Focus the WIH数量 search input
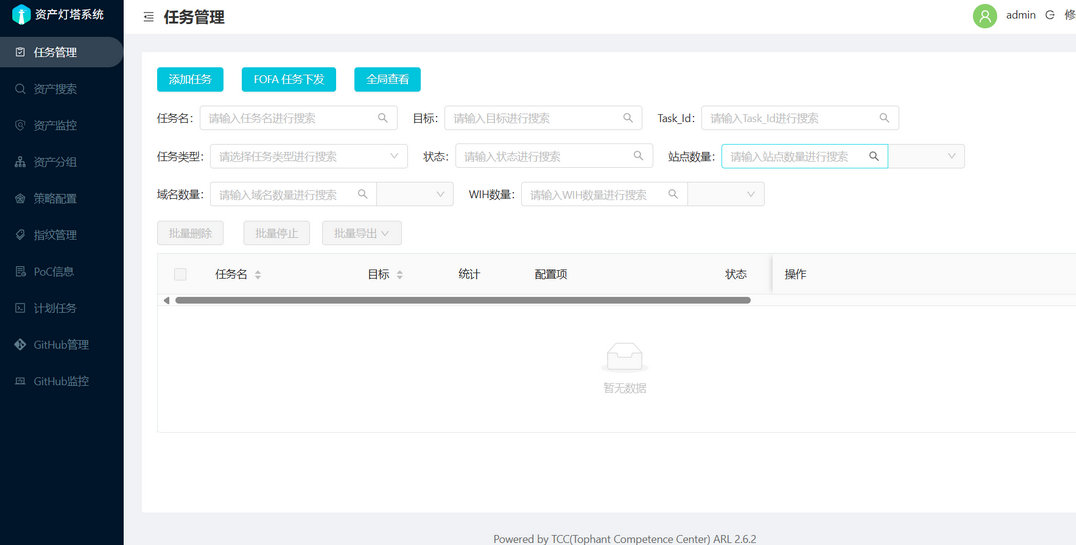Image resolution: width=1076 pixels, height=545 pixels. tap(605, 194)
